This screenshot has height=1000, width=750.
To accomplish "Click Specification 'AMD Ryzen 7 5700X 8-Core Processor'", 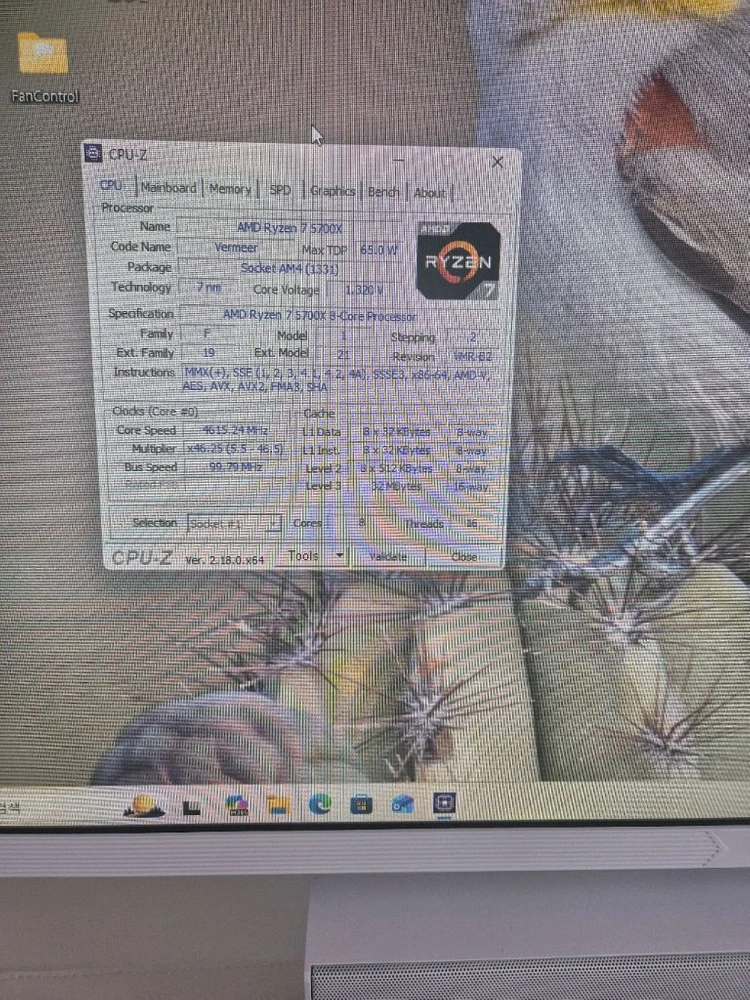I will point(319,315).
